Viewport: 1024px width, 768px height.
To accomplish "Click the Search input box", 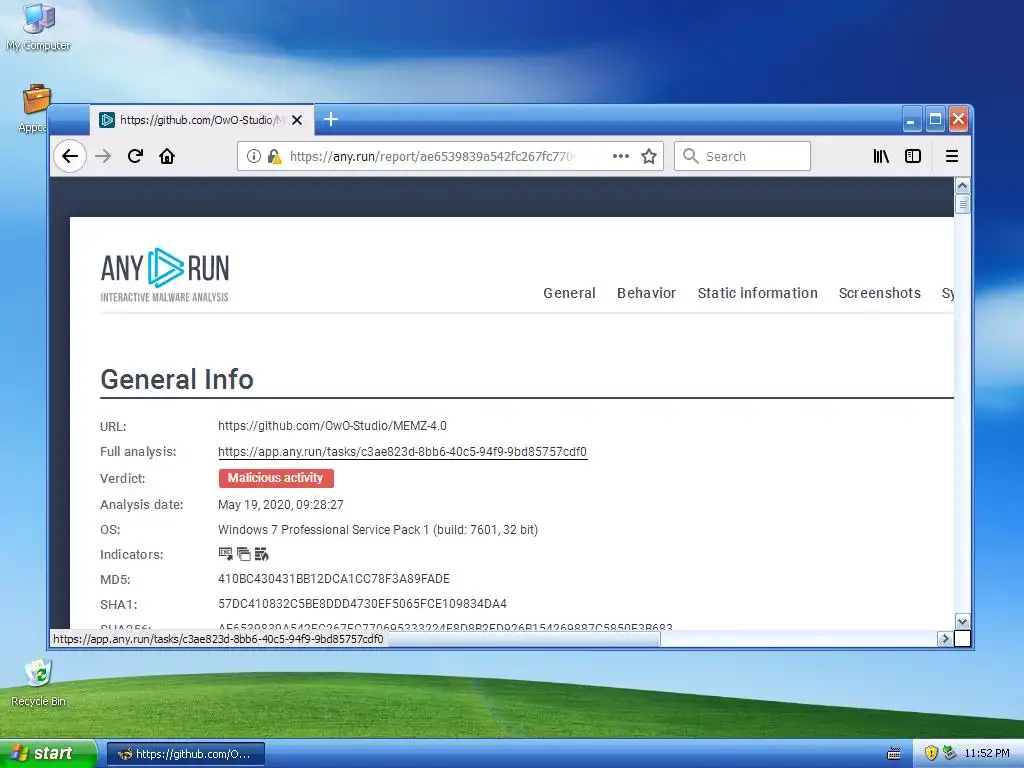I will pos(743,156).
